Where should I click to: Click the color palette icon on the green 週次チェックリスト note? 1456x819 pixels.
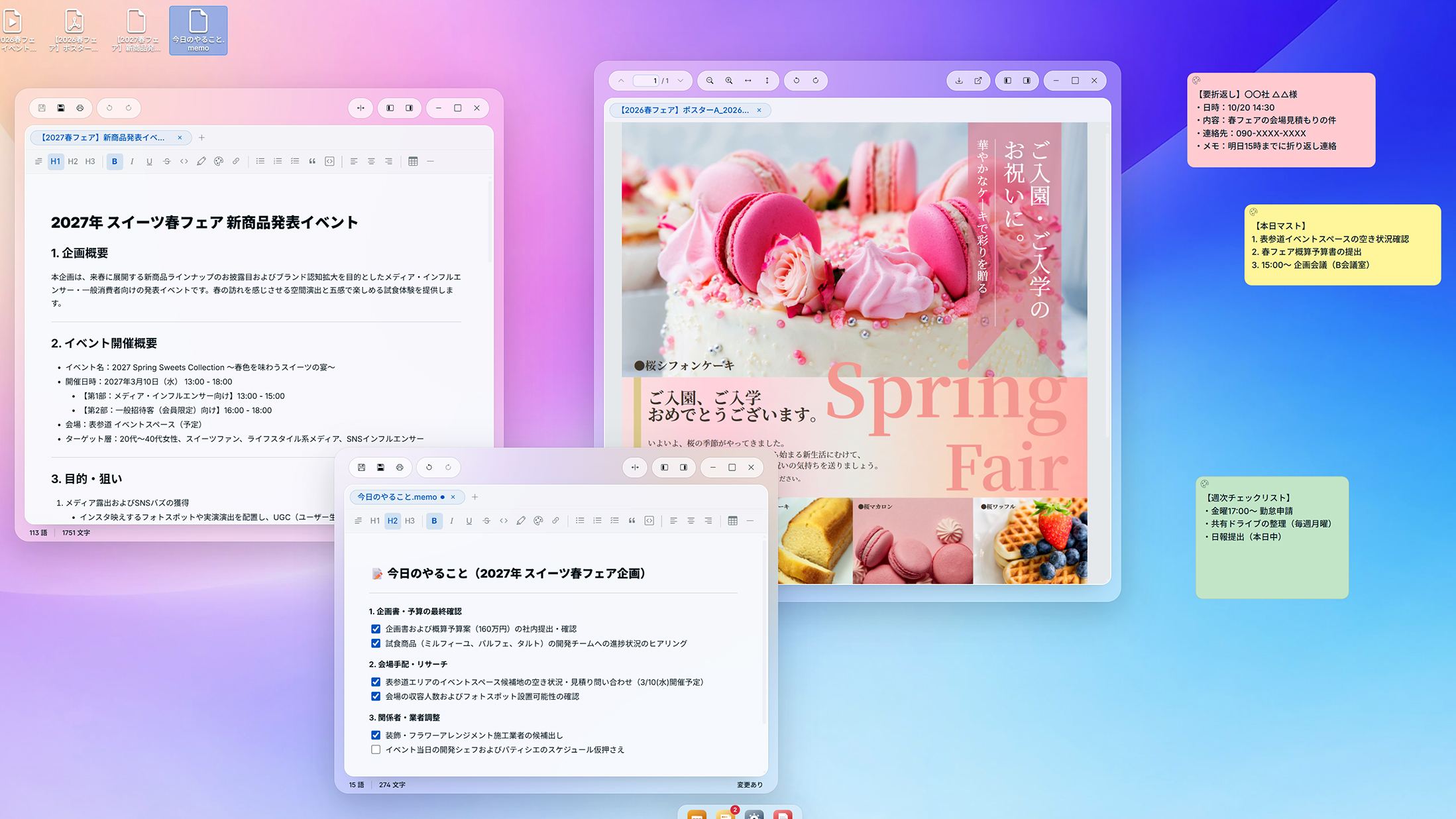pyautogui.click(x=1205, y=484)
